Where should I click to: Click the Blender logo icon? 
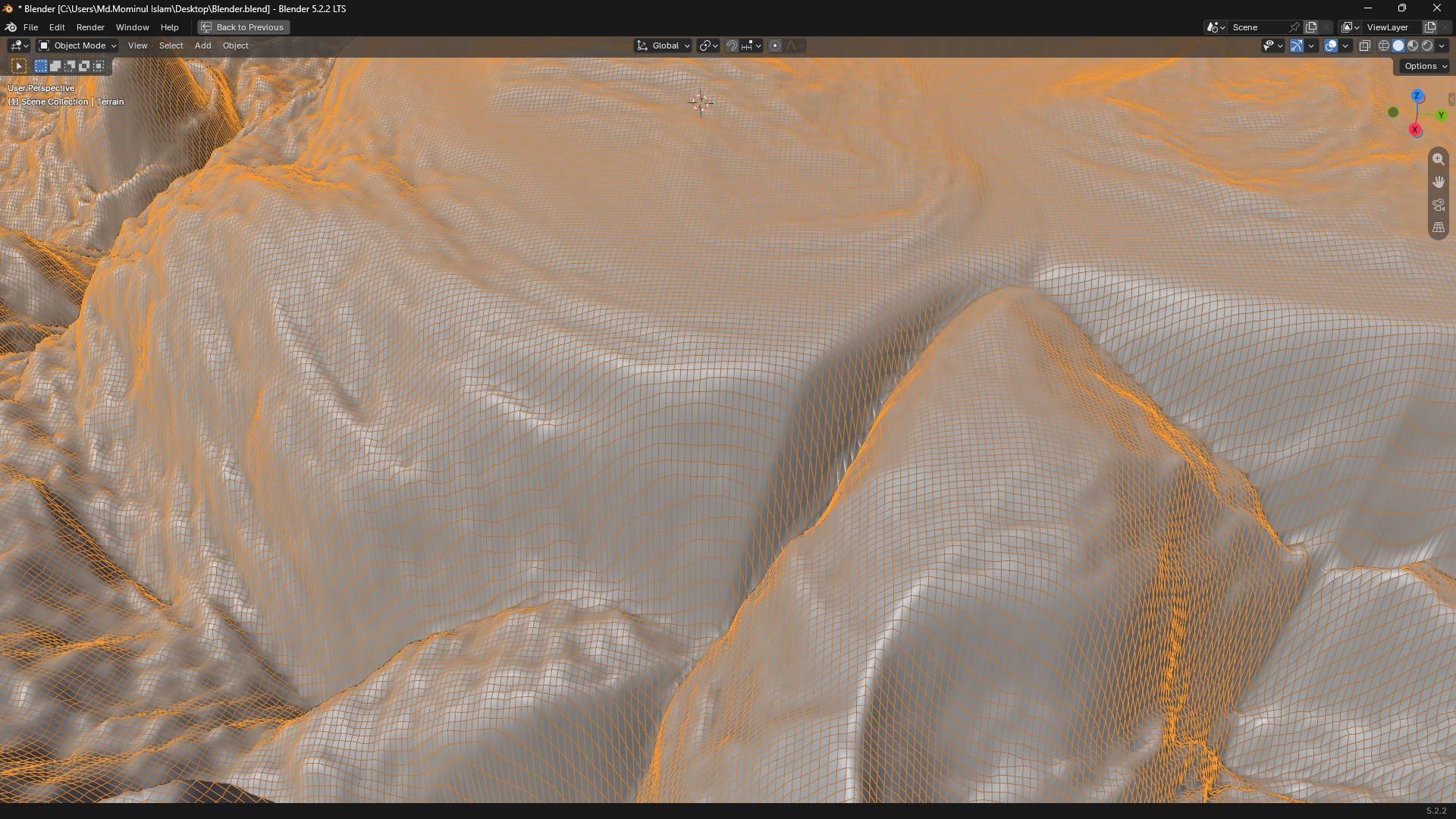pyautogui.click(x=11, y=27)
